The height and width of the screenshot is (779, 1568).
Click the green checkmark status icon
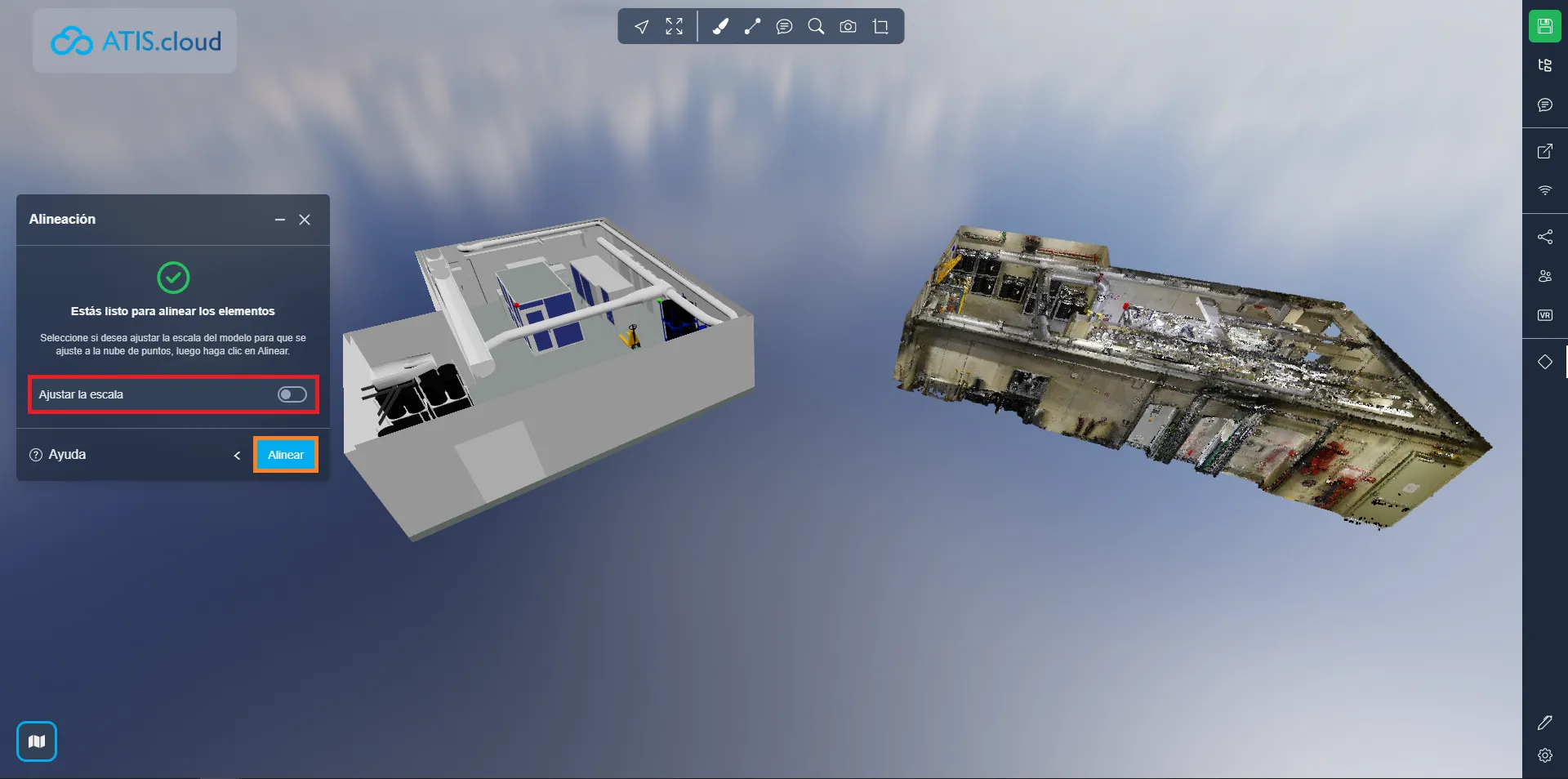(x=173, y=278)
